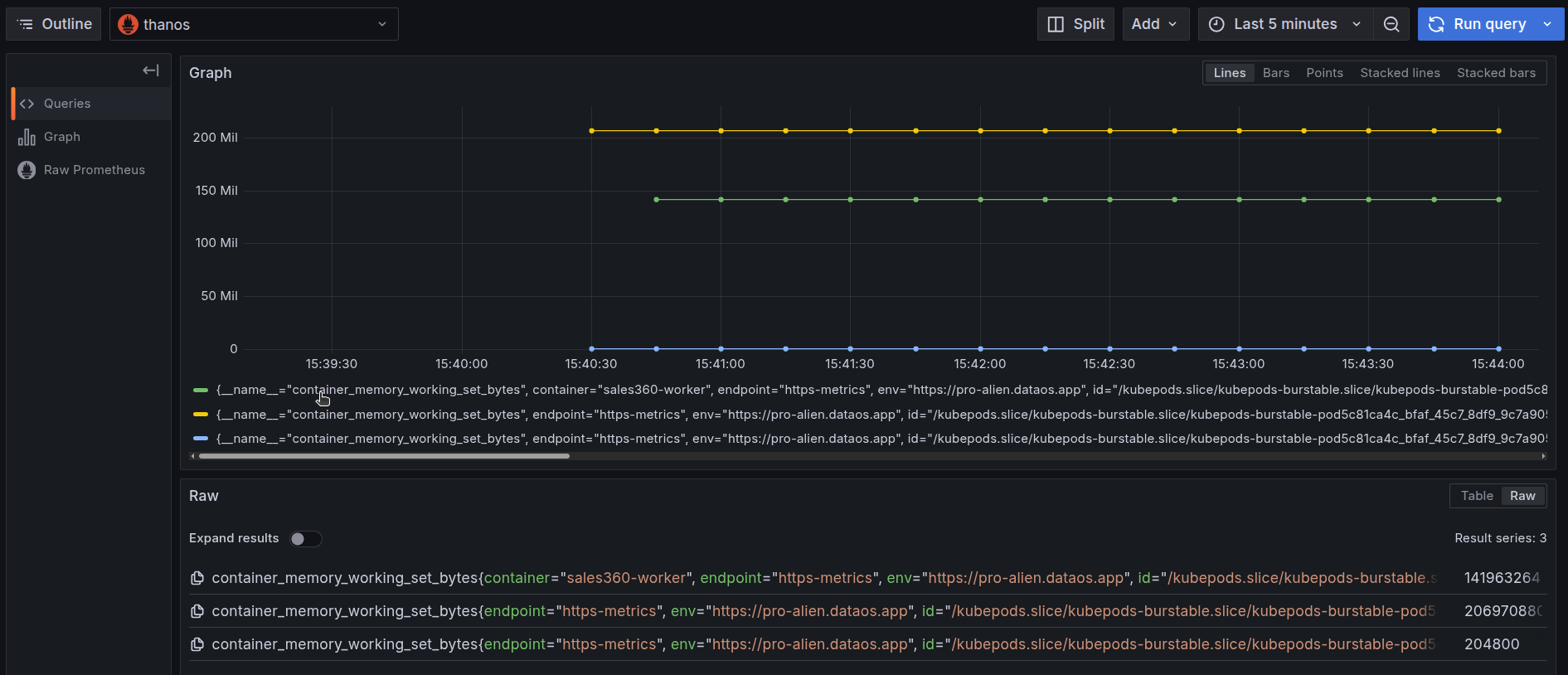The height and width of the screenshot is (675, 1568).
Task: Select the Points graph style tab
Action: click(1324, 73)
